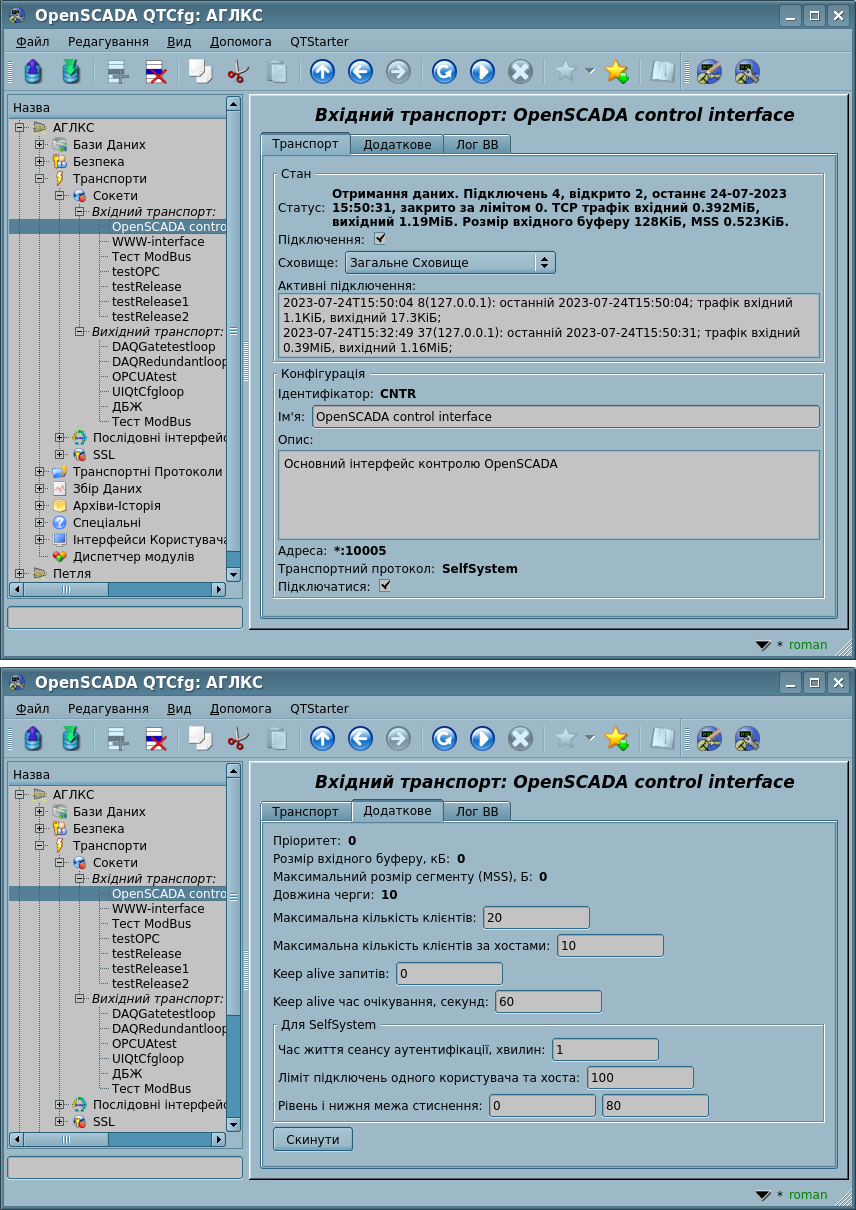The width and height of the screenshot is (856, 1210).
Task: Click the add-to-favorites star icon in the upper window
Action: (x=616, y=72)
